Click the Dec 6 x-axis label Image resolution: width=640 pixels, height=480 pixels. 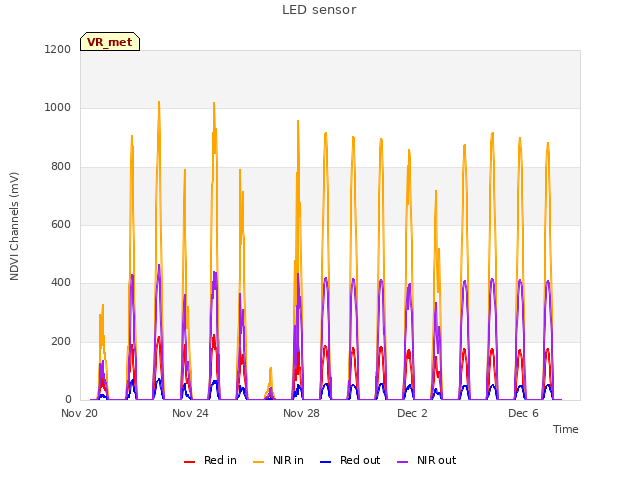point(523,413)
